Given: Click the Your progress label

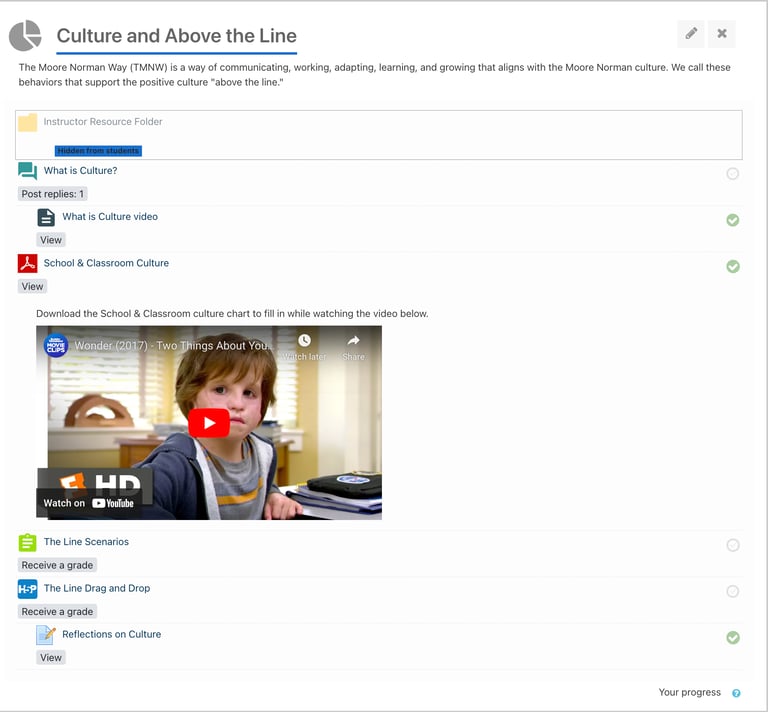Looking at the screenshot, I should tap(690, 692).
